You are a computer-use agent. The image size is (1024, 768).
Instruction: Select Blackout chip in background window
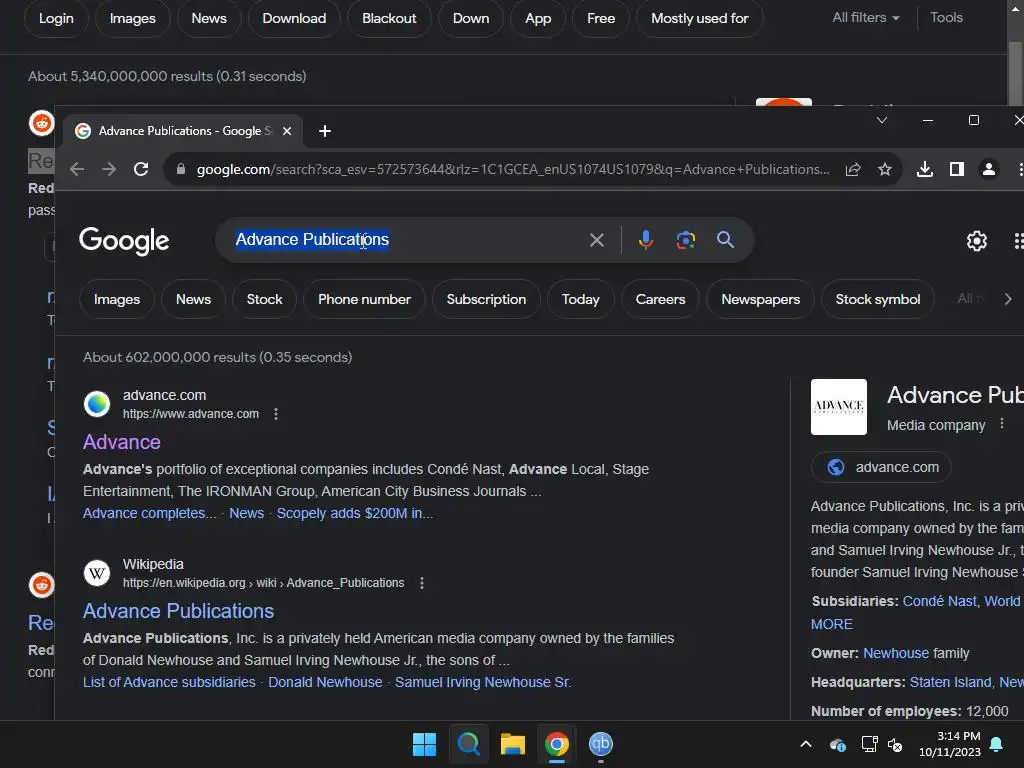[x=389, y=18]
